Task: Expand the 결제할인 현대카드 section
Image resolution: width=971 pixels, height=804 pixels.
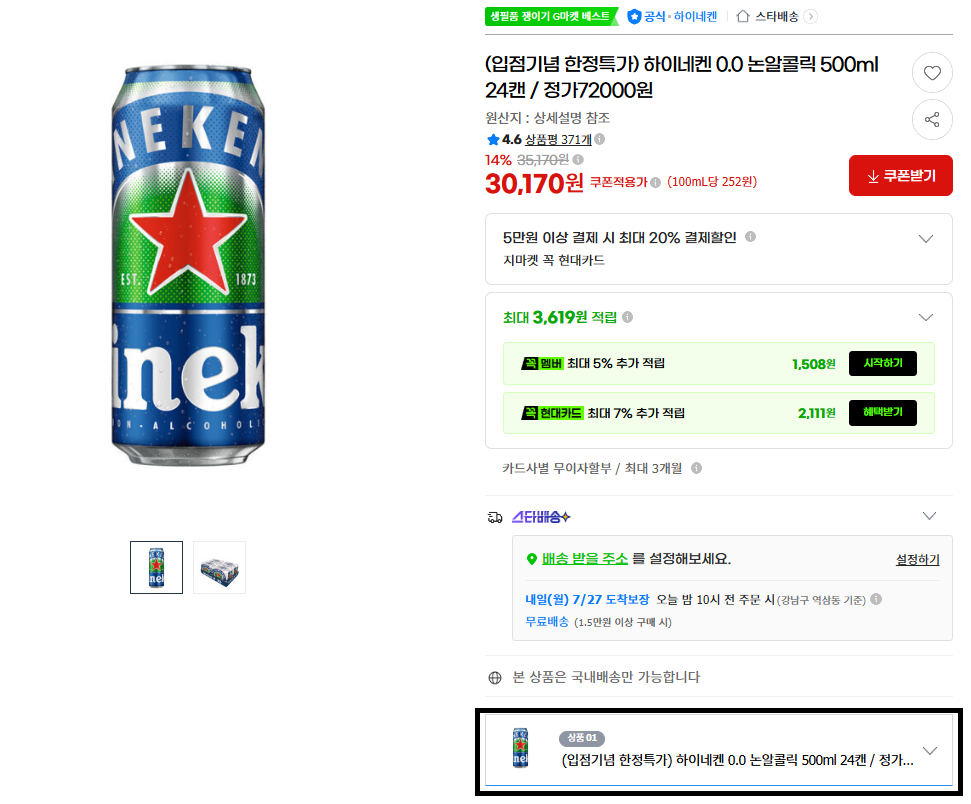Action: tap(926, 239)
